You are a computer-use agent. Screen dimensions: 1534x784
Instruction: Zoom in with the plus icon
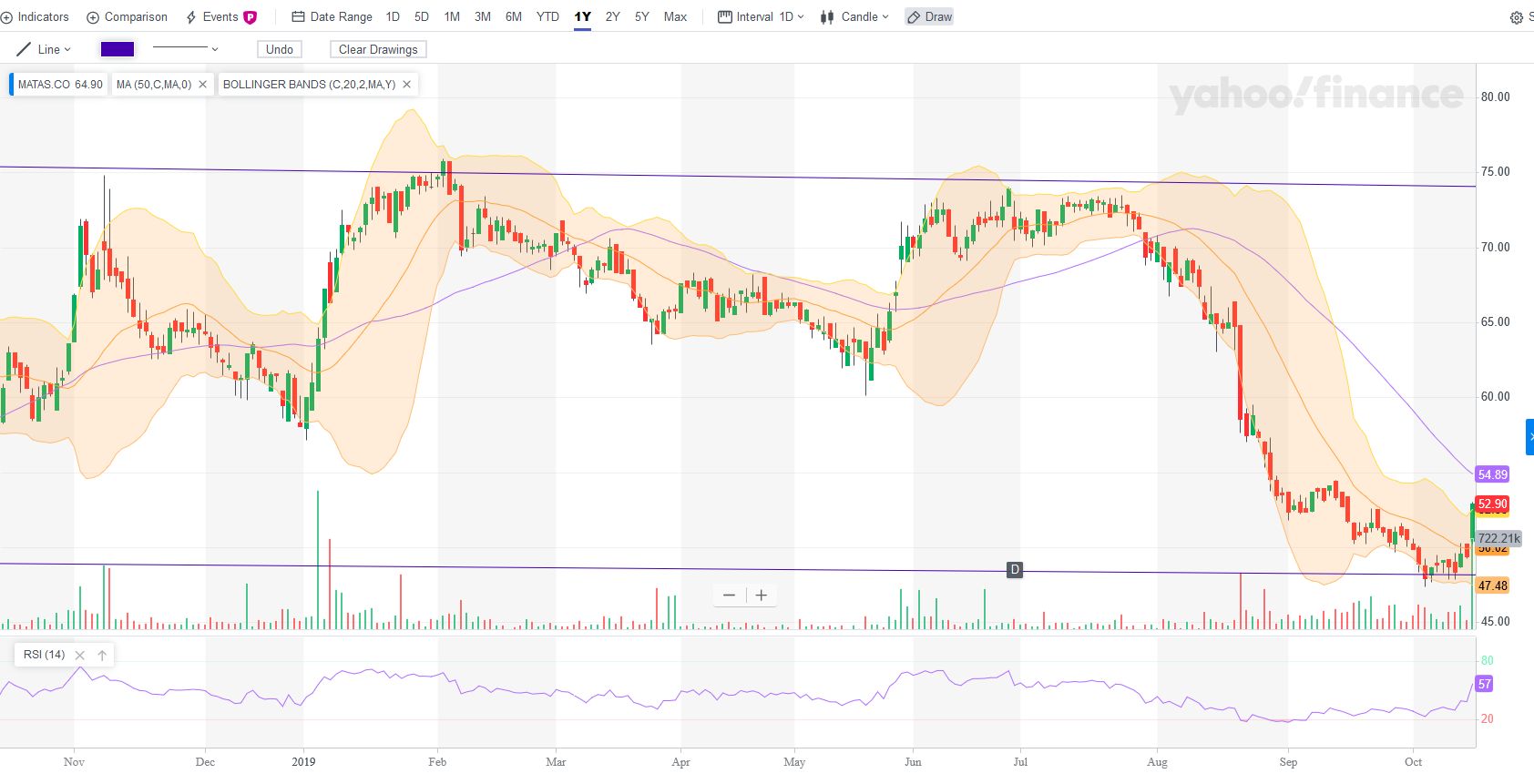point(762,596)
